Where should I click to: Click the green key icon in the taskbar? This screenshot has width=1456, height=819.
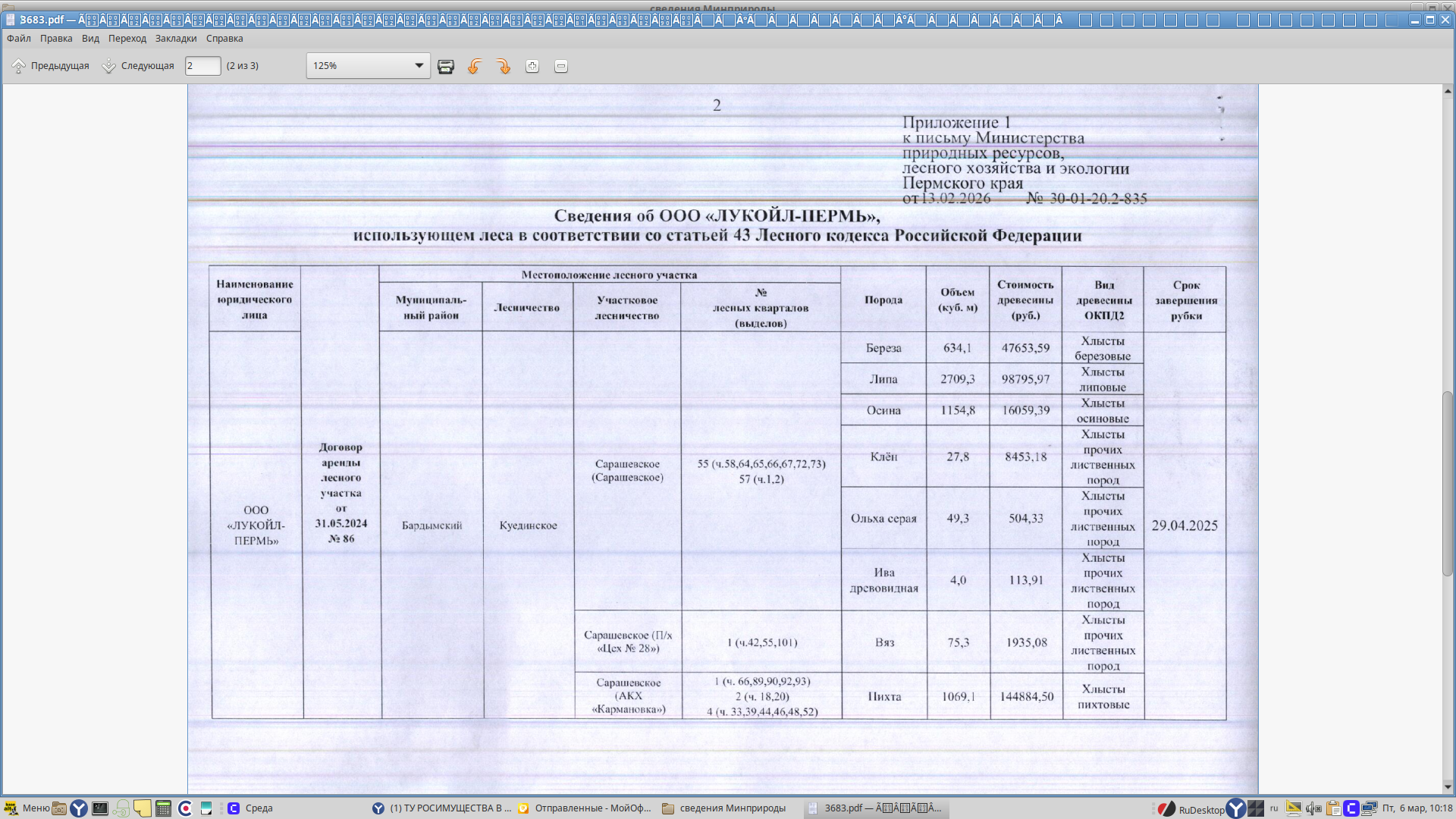coord(121,808)
